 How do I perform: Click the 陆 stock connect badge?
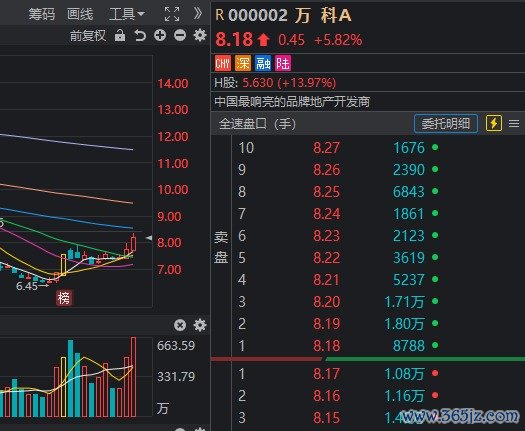coord(283,63)
